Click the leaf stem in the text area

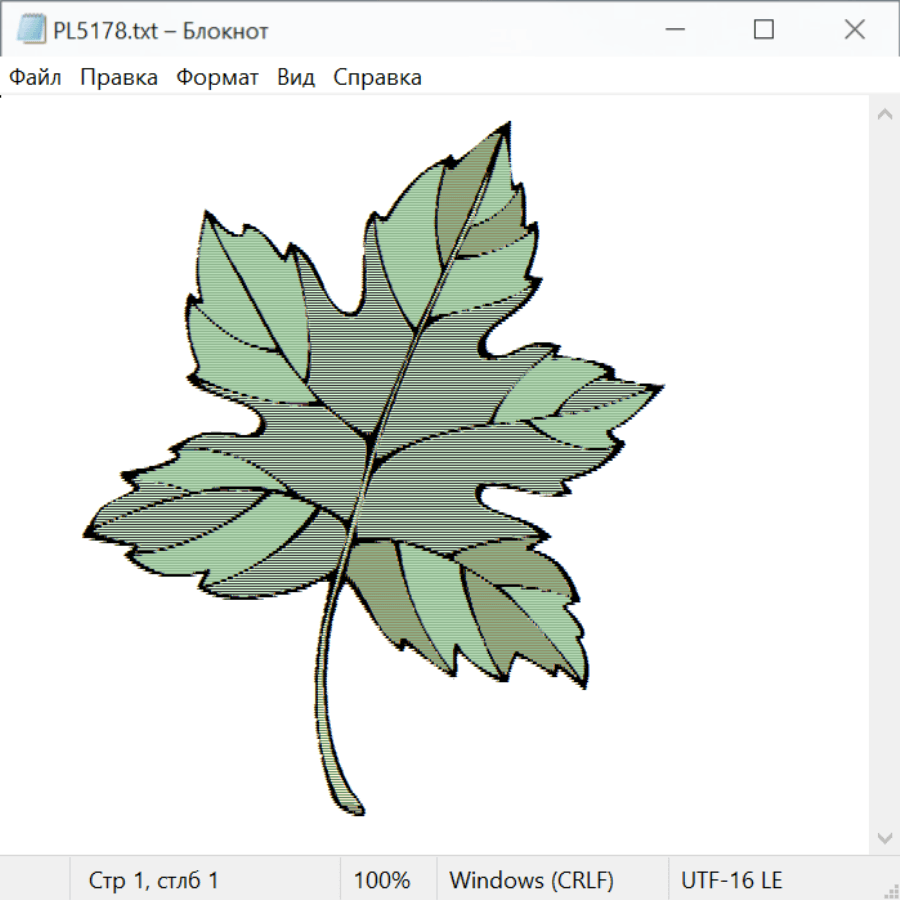point(329,700)
